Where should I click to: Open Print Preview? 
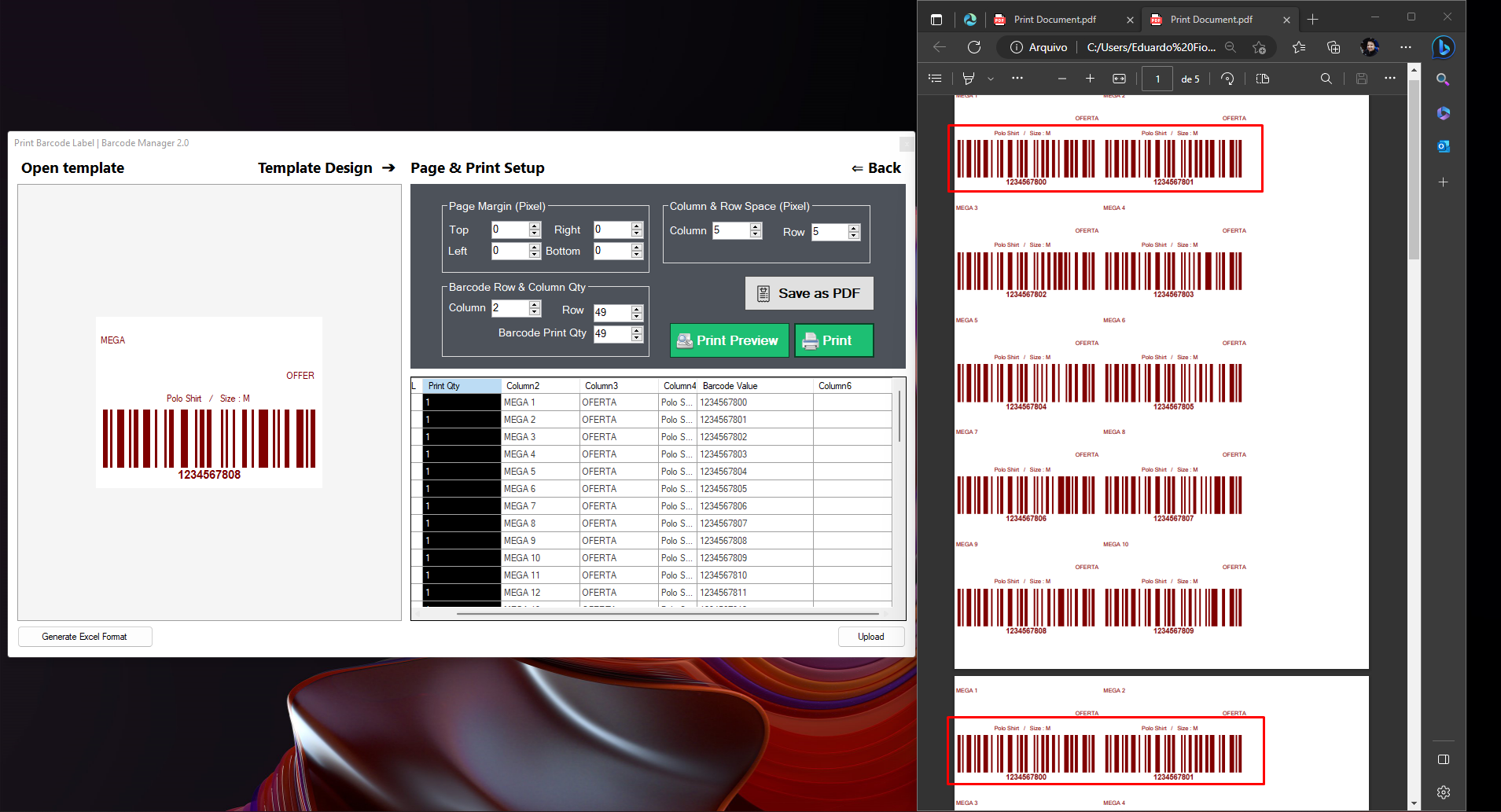coord(729,340)
